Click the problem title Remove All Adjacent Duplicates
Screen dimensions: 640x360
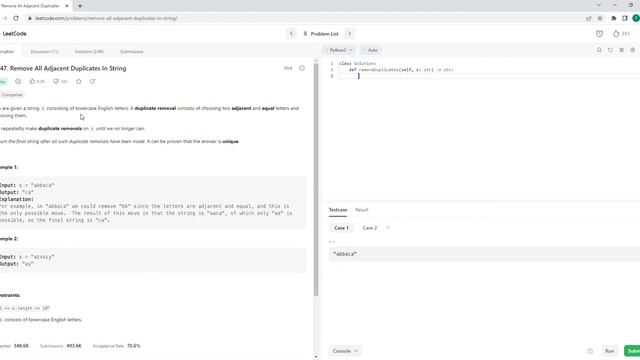tap(63, 69)
